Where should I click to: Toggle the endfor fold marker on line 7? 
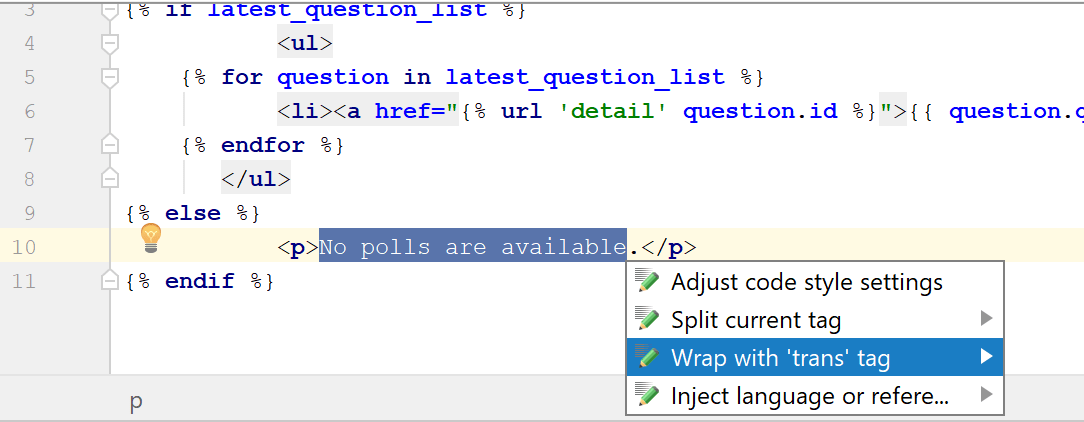110,145
